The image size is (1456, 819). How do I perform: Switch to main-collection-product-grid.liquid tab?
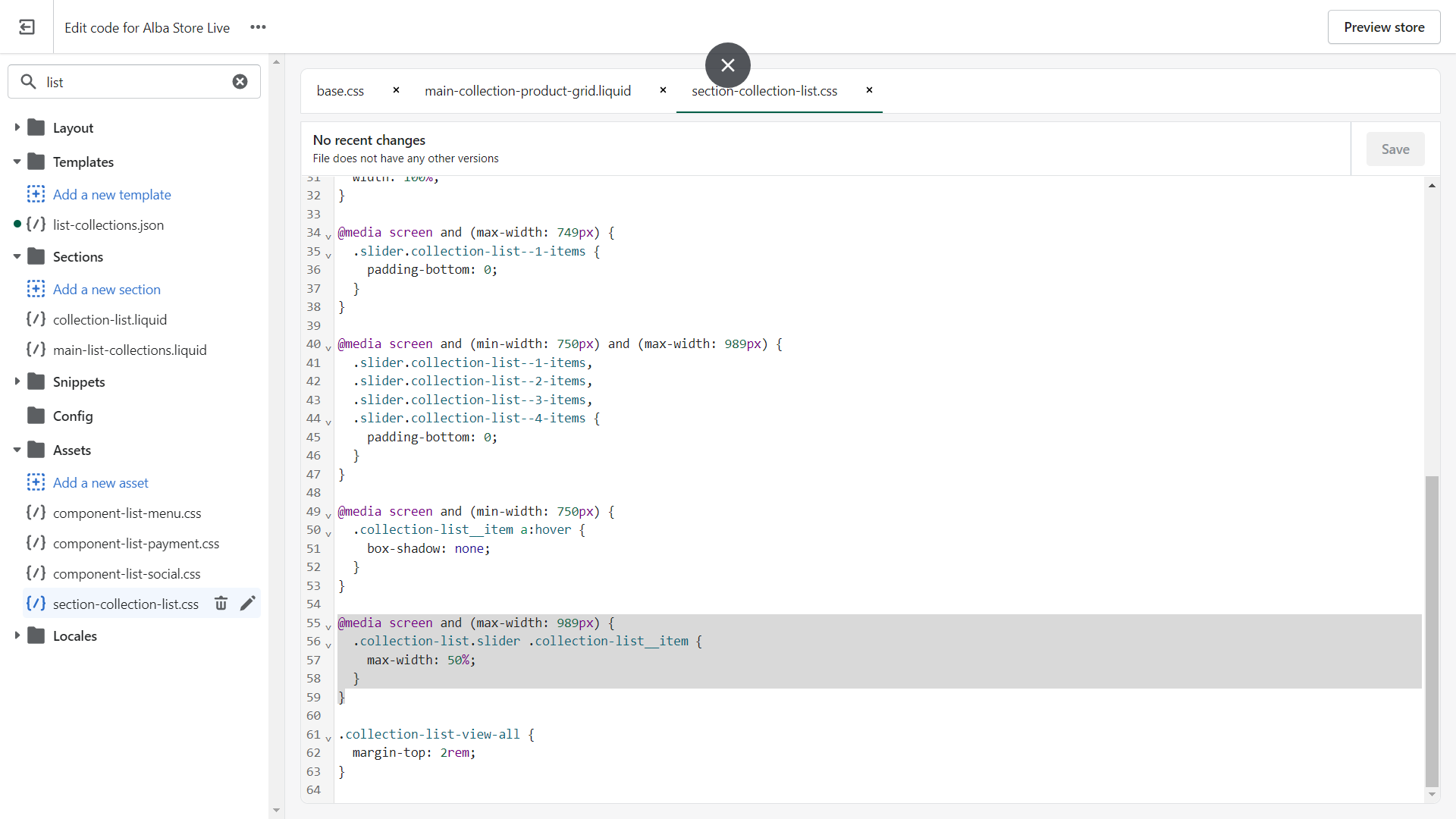click(x=527, y=91)
